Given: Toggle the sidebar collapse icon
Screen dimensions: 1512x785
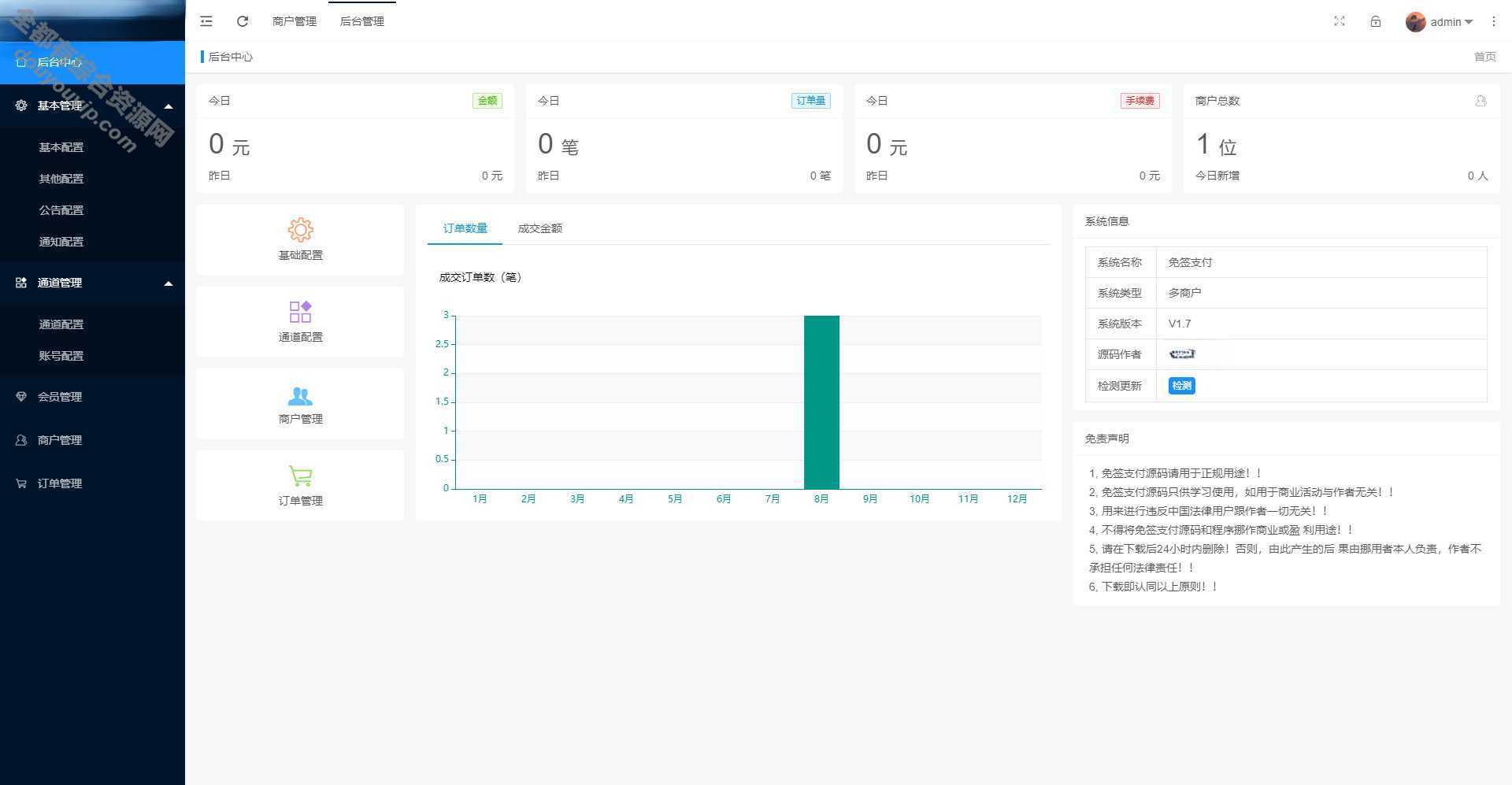Looking at the screenshot, I should point(206,21).
